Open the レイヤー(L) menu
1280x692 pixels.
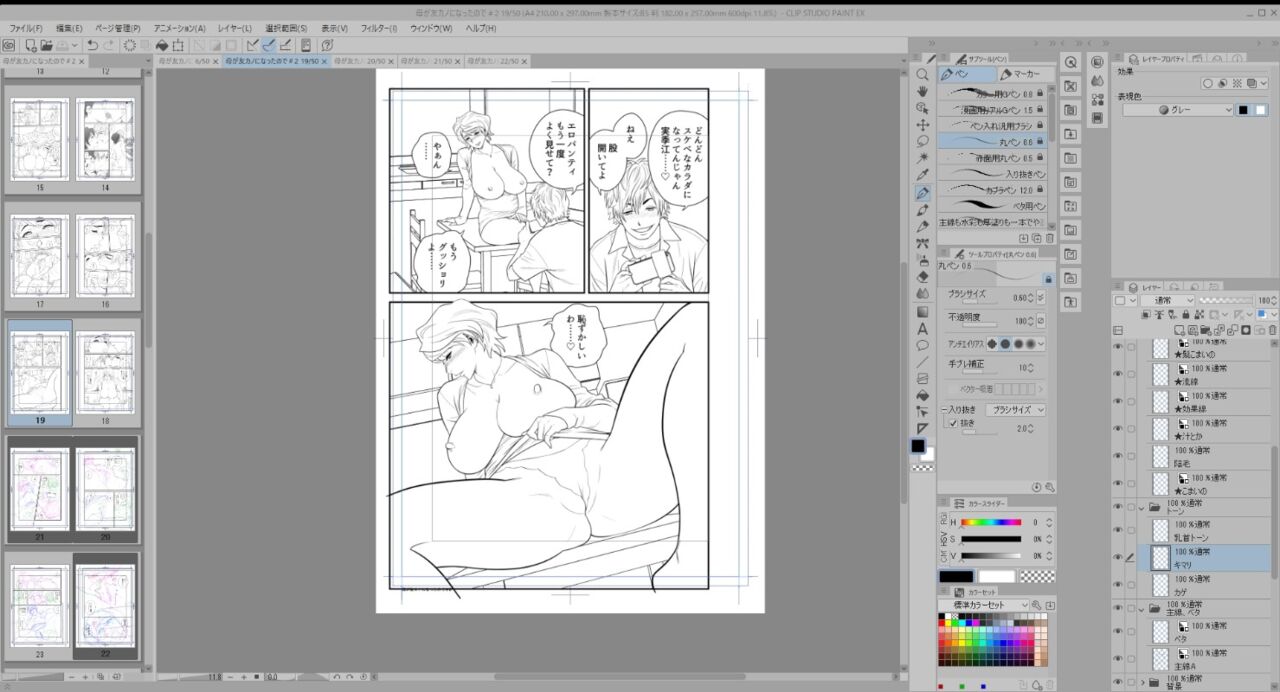click(x=234, y=28)
